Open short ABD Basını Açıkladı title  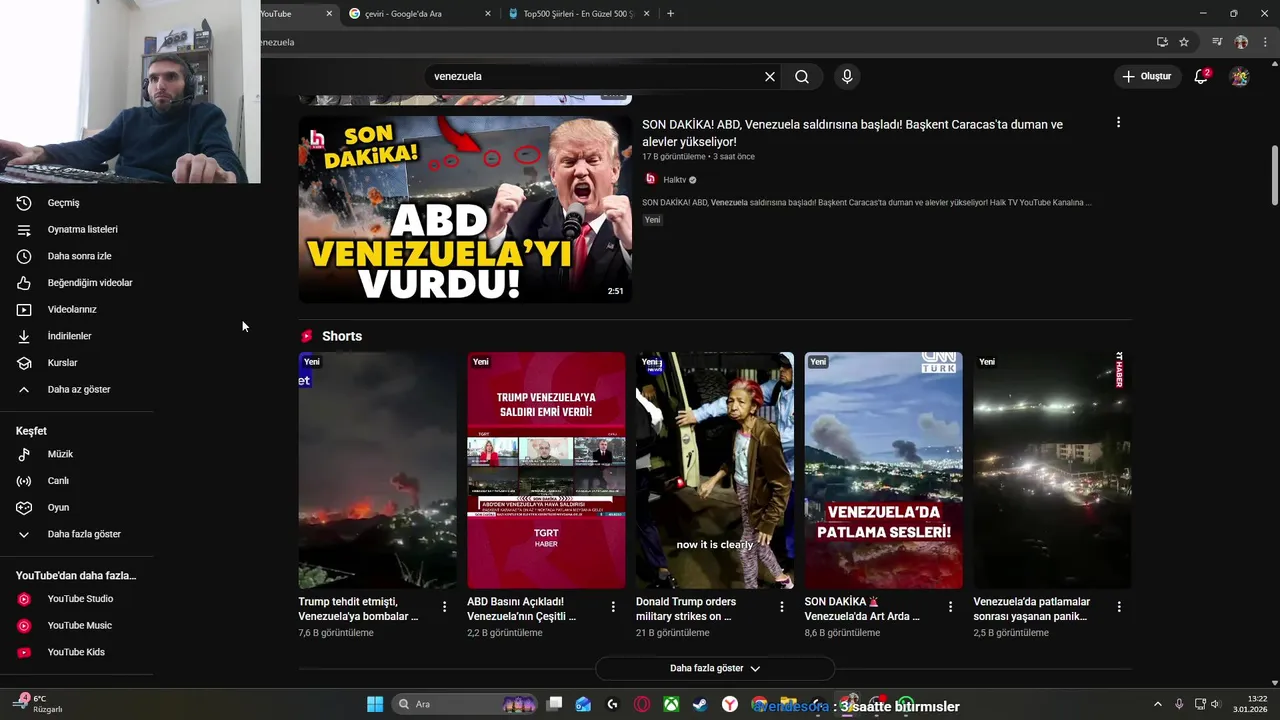point(521,609)
